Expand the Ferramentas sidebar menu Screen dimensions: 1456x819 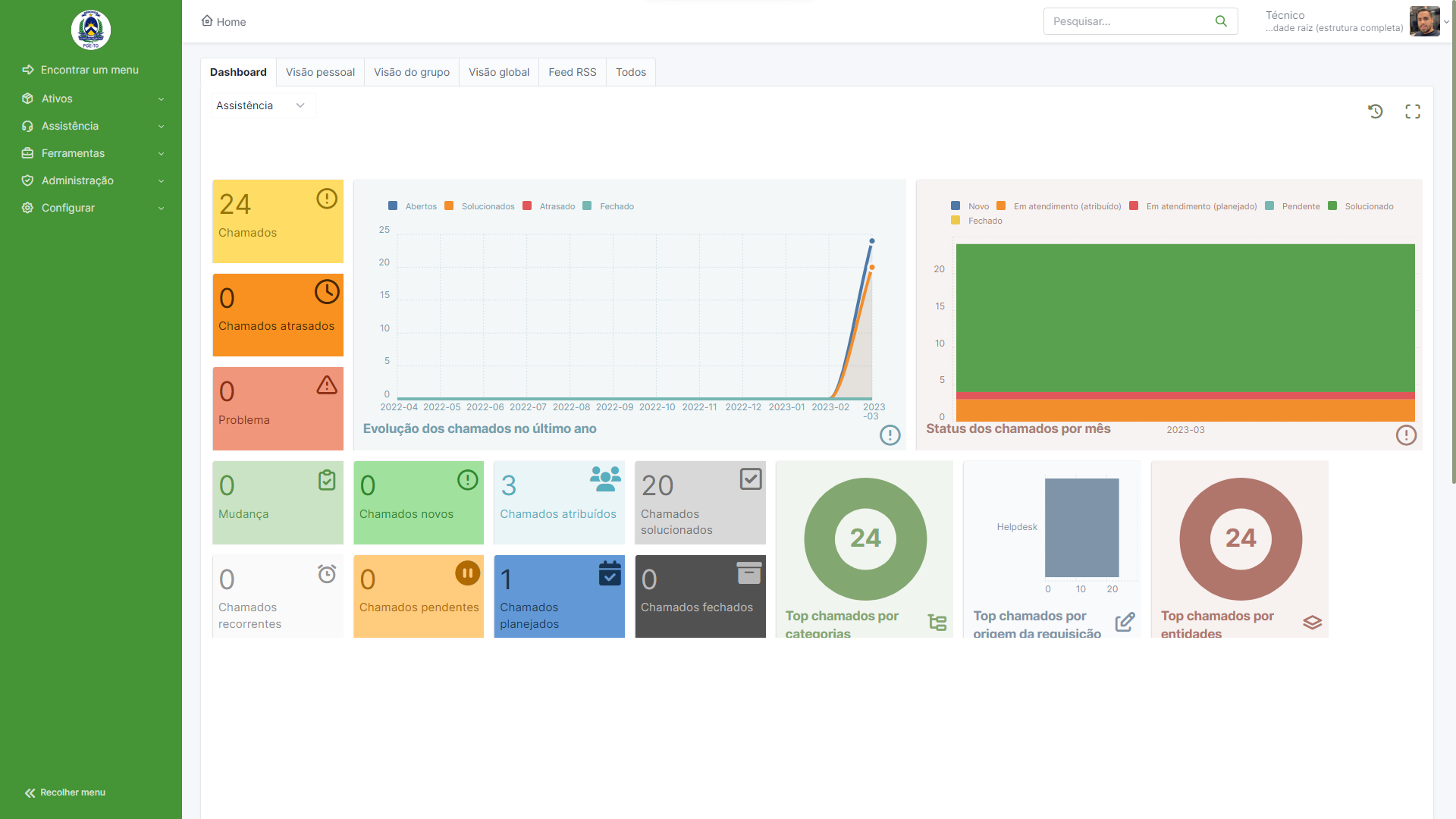(x=91, y=153)
